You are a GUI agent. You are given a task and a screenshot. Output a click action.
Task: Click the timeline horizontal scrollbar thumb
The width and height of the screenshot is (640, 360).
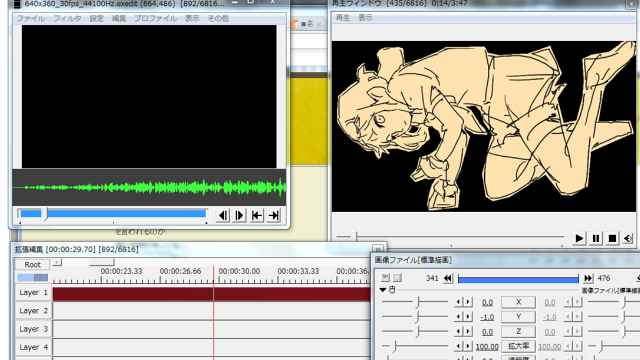pyautogui.click(x=102, y=262)
